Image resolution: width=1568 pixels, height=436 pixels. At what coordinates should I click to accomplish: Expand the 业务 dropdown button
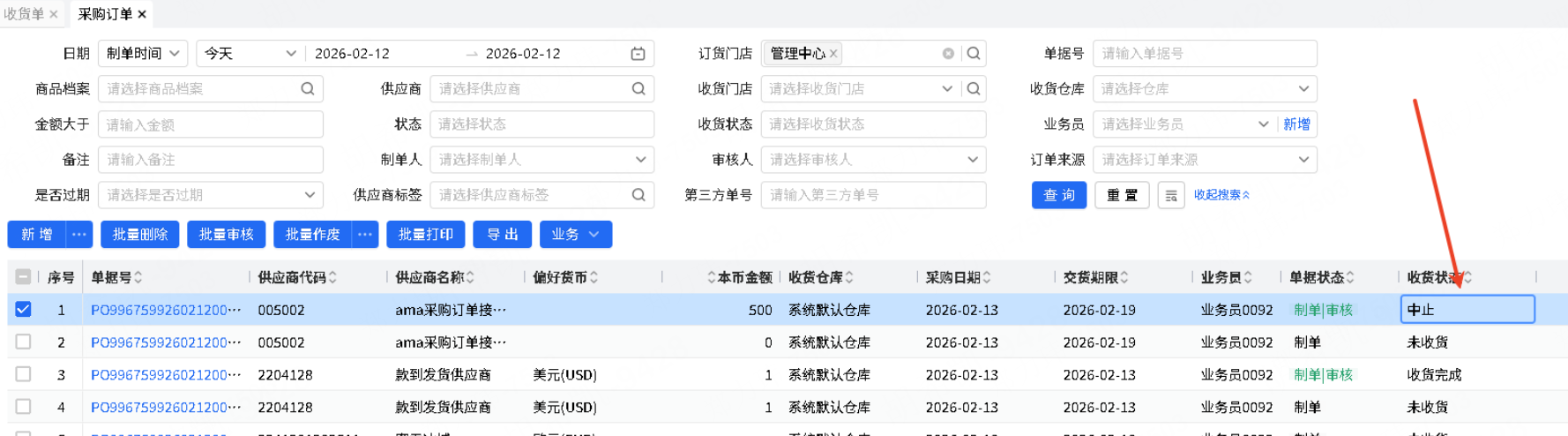tap(575, 235)
